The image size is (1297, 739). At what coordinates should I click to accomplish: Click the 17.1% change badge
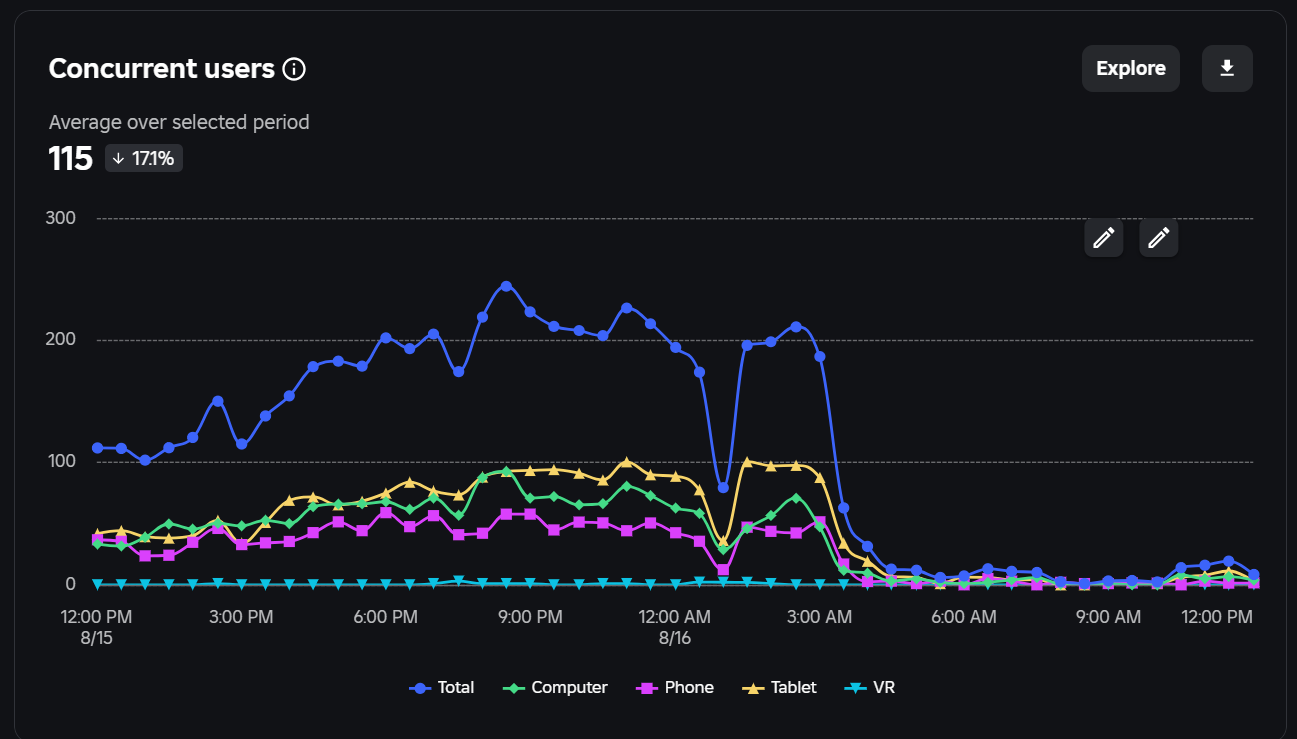coord(144,159)
